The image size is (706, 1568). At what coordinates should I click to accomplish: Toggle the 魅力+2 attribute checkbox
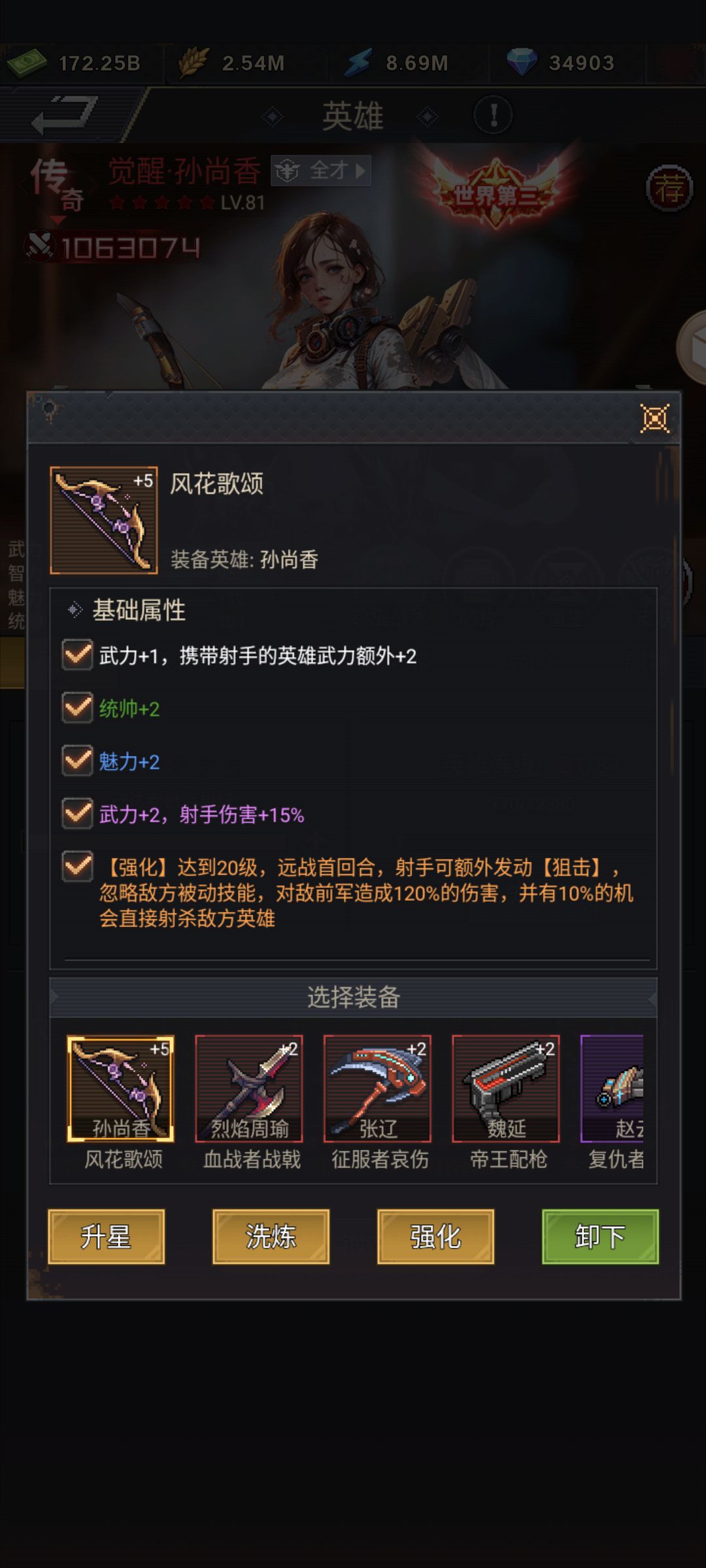click(x=77, y=760)
